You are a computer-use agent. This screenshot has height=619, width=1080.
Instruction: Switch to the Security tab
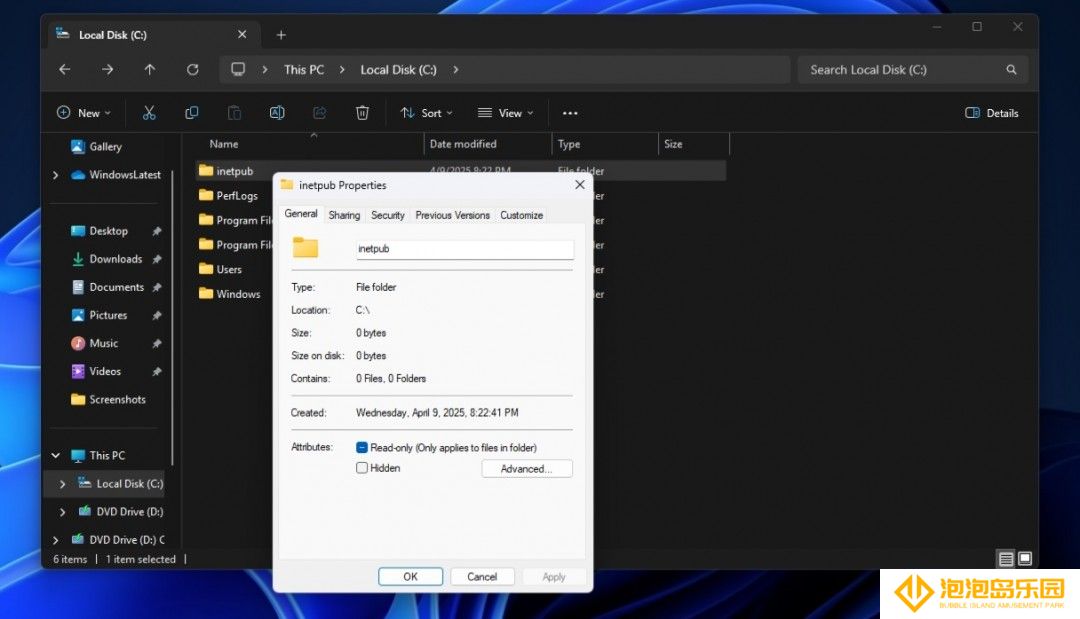[x=388, y=216]
